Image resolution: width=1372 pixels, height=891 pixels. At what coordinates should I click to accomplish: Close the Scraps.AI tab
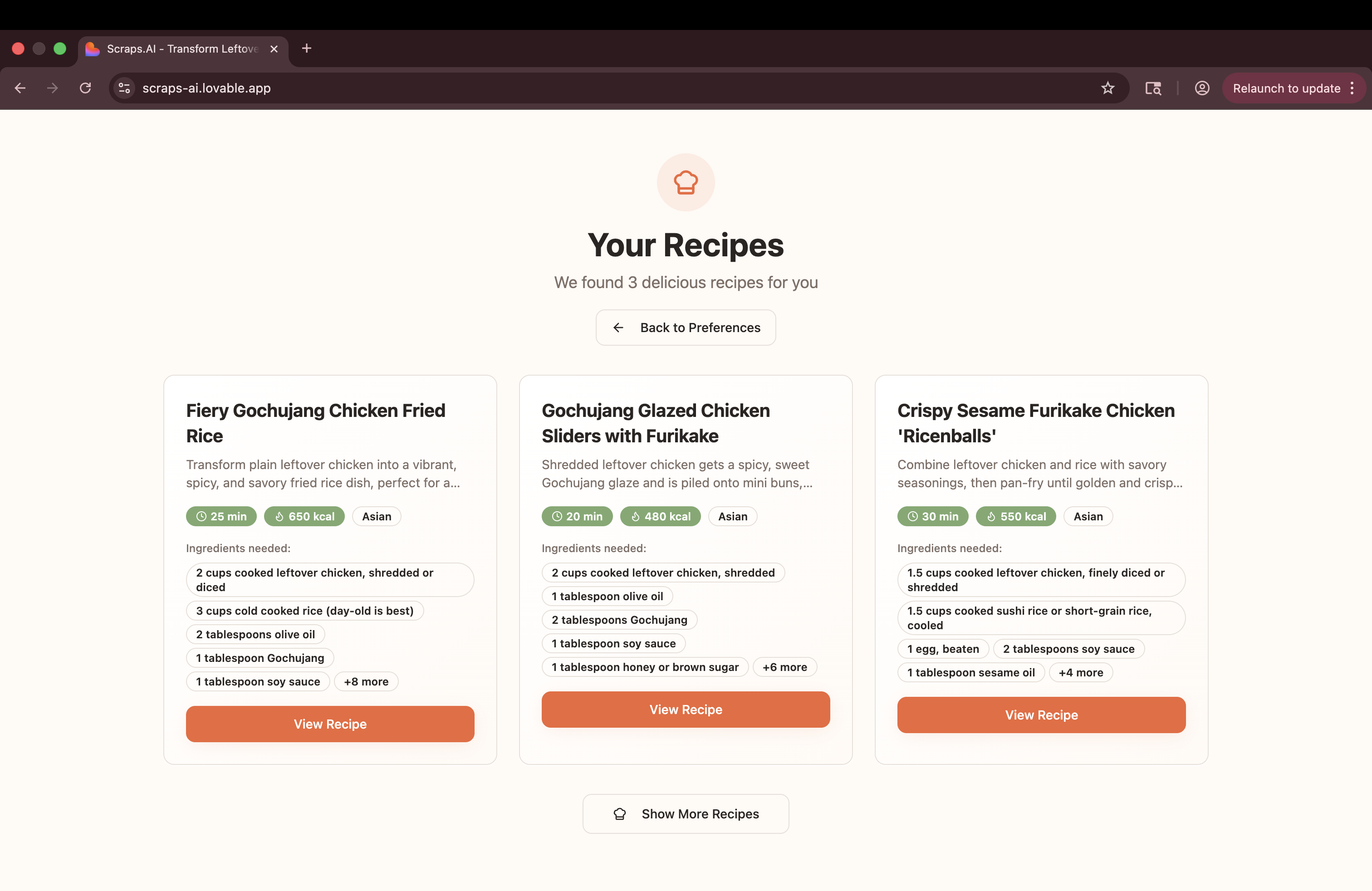tap(274, 49)
